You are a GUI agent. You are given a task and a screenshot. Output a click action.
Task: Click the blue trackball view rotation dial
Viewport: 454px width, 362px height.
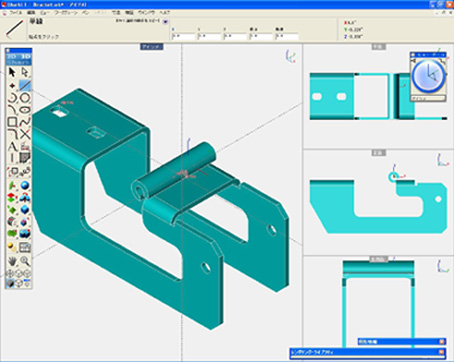click(x=428, y=77)
